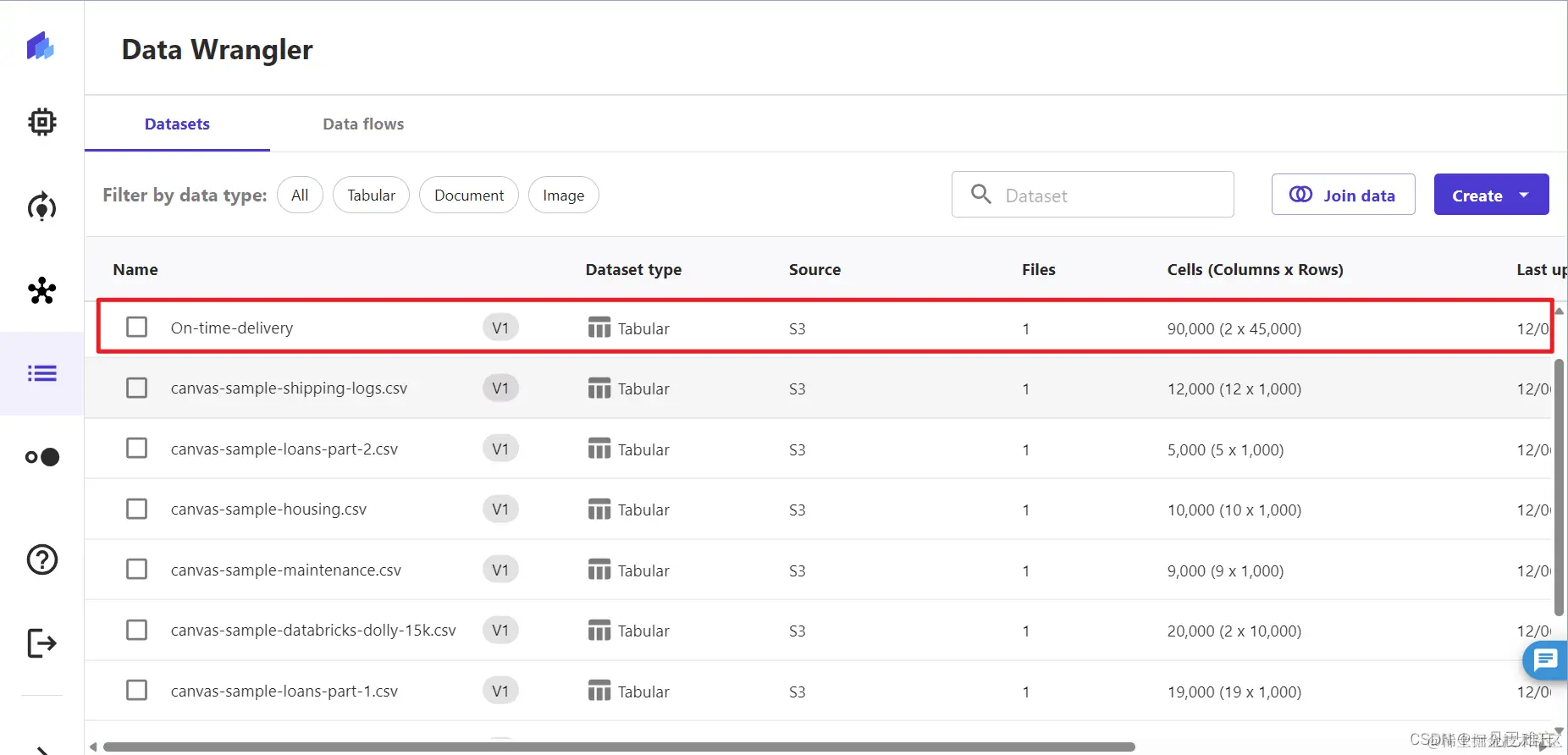Open canvas-sample-loans-part-1.csv dataset name

pyautogui.click(x=284, y=691)
